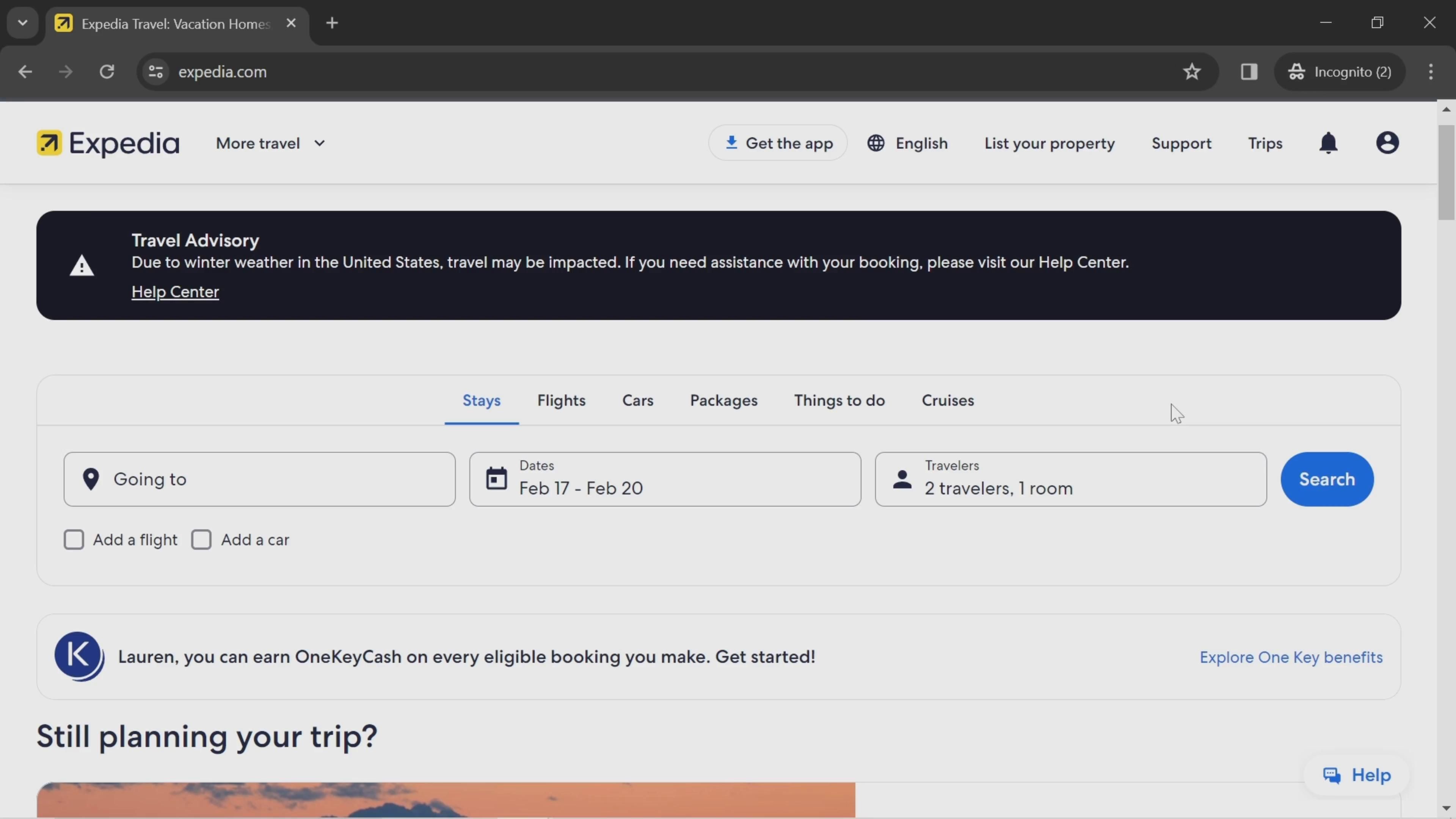This screenshot has height=819, width=1456.
Task: Open the Dates picker field
Action: click(665, 479)
